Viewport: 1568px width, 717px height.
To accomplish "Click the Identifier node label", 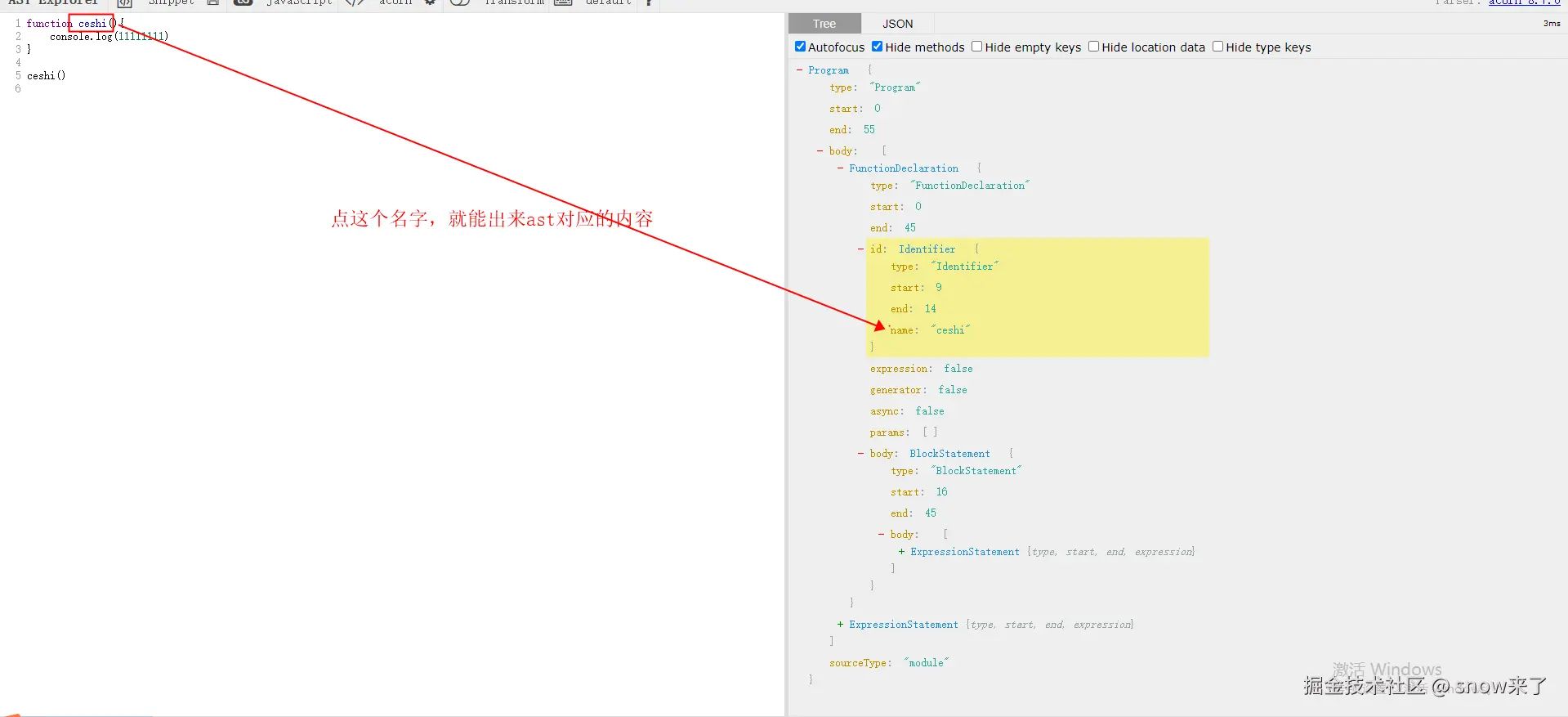I will coord(927,249).
